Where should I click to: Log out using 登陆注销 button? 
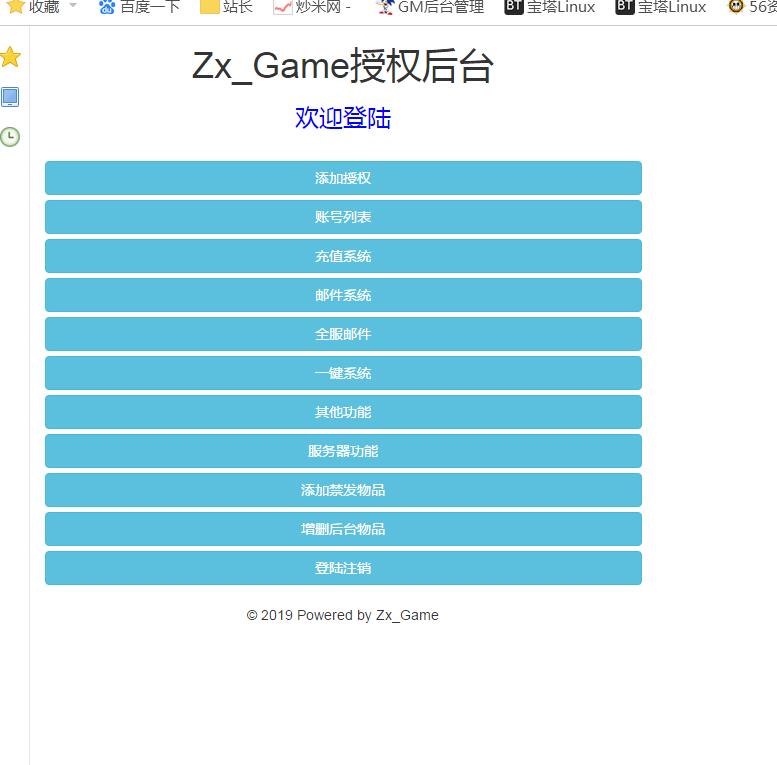point(343,568)
